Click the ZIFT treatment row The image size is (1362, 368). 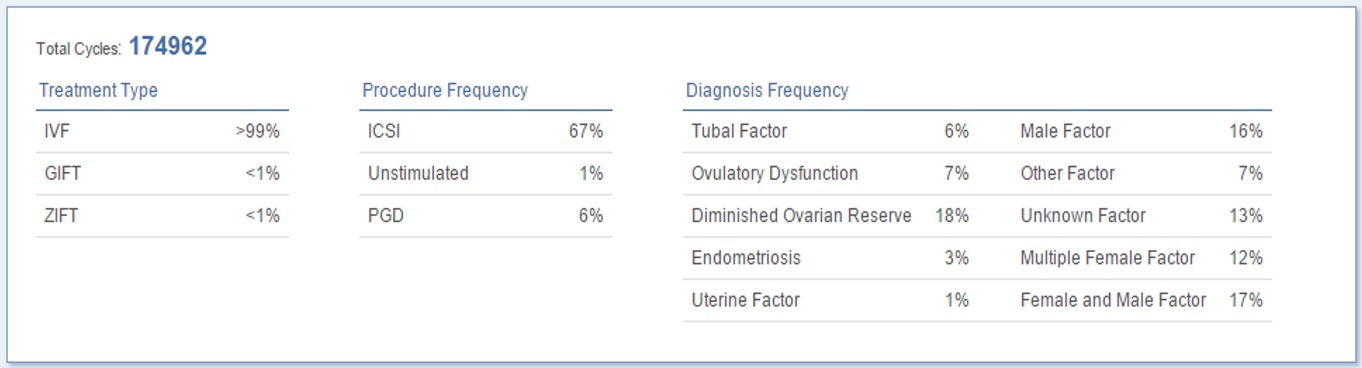(162, 215)
